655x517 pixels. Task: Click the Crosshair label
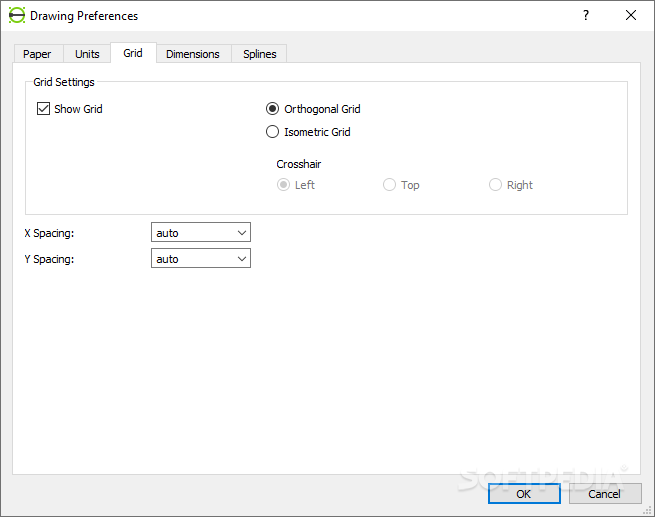coord(298,164)
